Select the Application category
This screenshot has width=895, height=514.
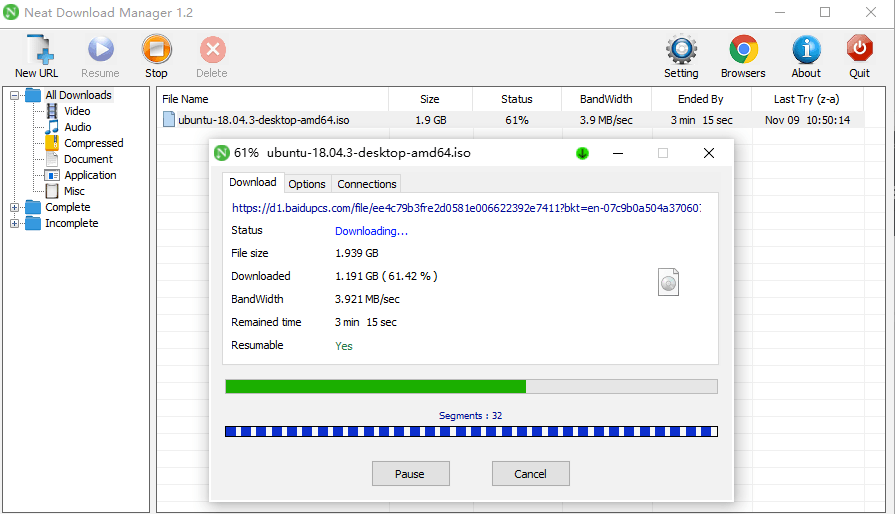[90, 175]
